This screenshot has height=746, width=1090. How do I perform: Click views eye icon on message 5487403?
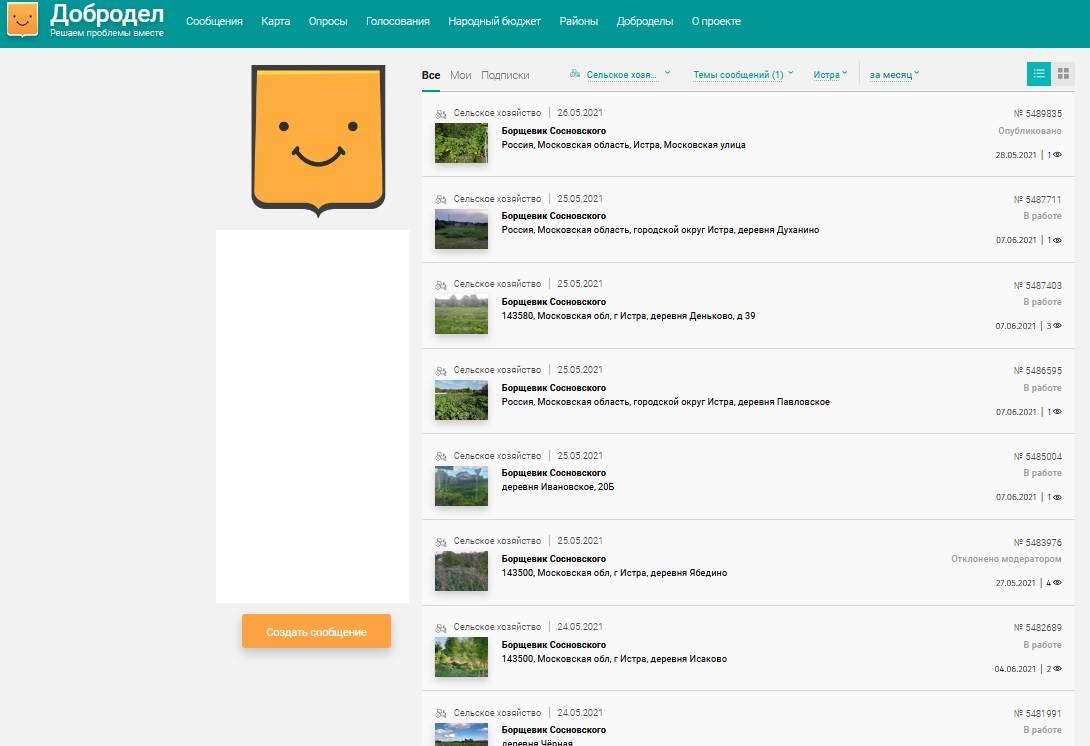[x=1057, y=326]
